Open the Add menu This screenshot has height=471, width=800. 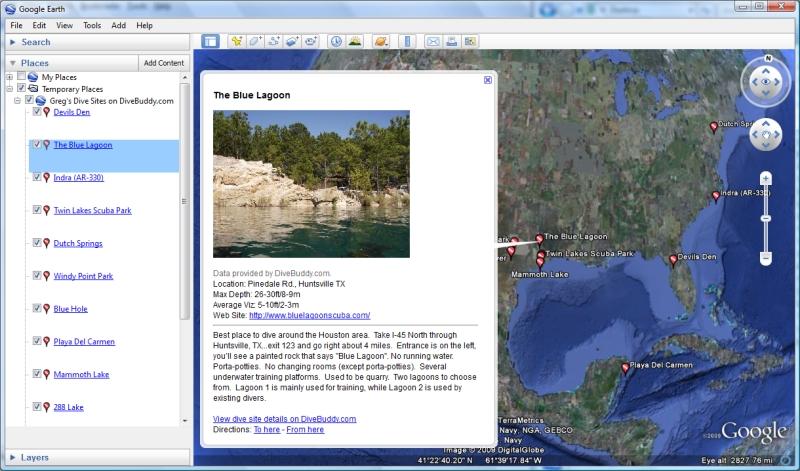point(118,25)
